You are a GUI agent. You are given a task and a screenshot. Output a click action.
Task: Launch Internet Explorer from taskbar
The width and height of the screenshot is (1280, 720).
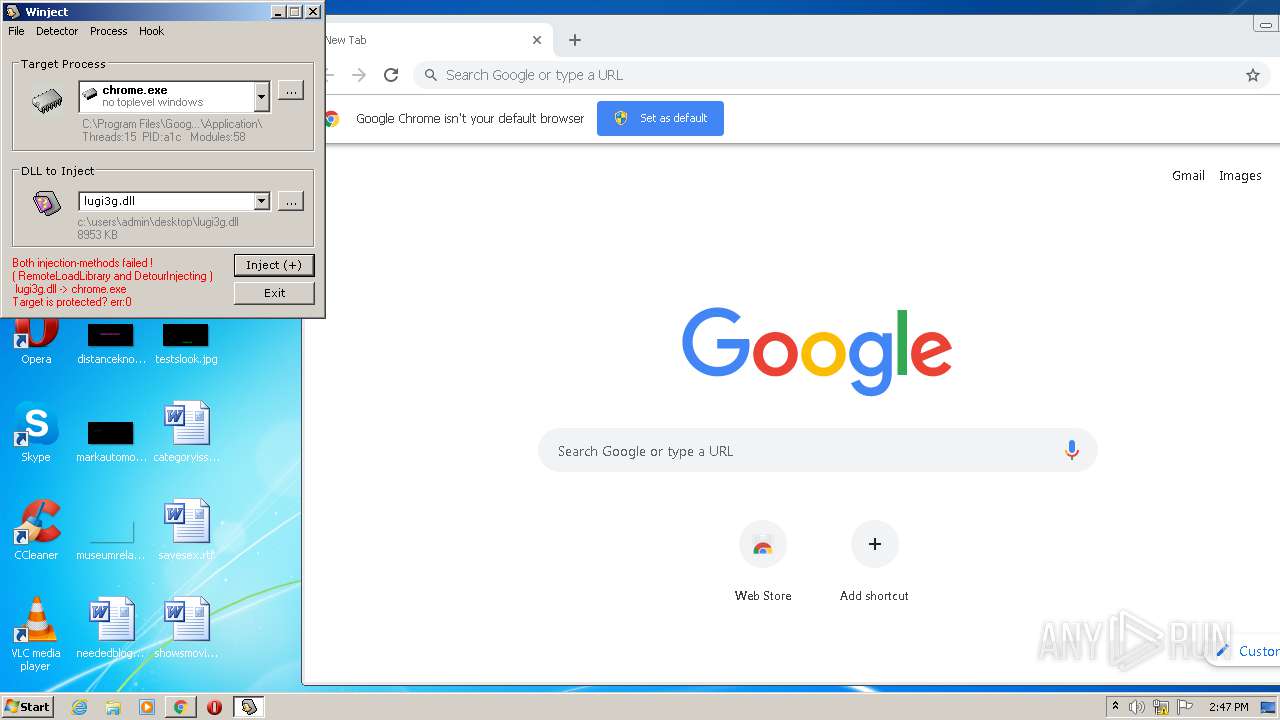pos(80,707)
